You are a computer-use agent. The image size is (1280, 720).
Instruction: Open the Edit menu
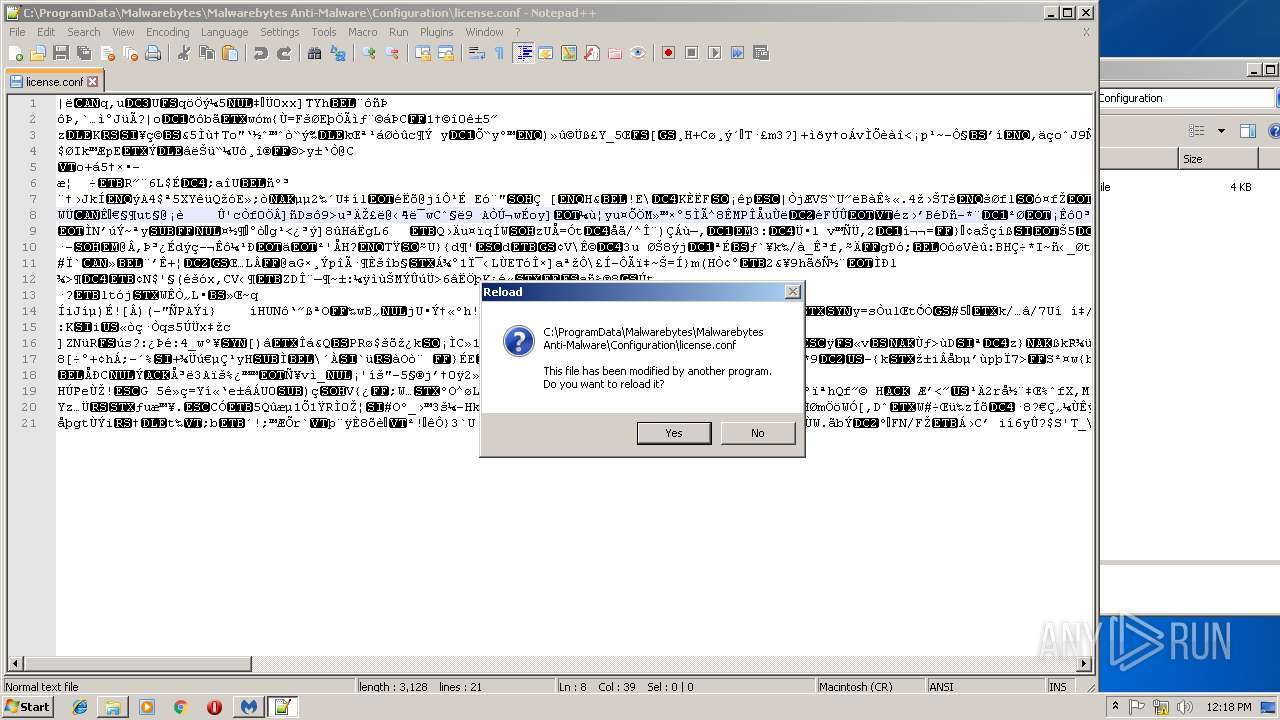click(46, 32)
